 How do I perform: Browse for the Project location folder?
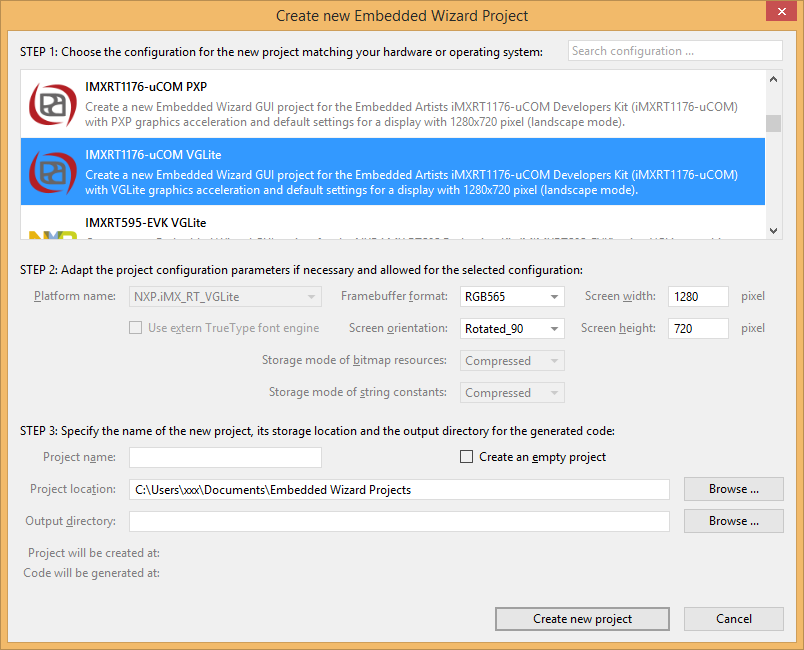click(733, 489)
